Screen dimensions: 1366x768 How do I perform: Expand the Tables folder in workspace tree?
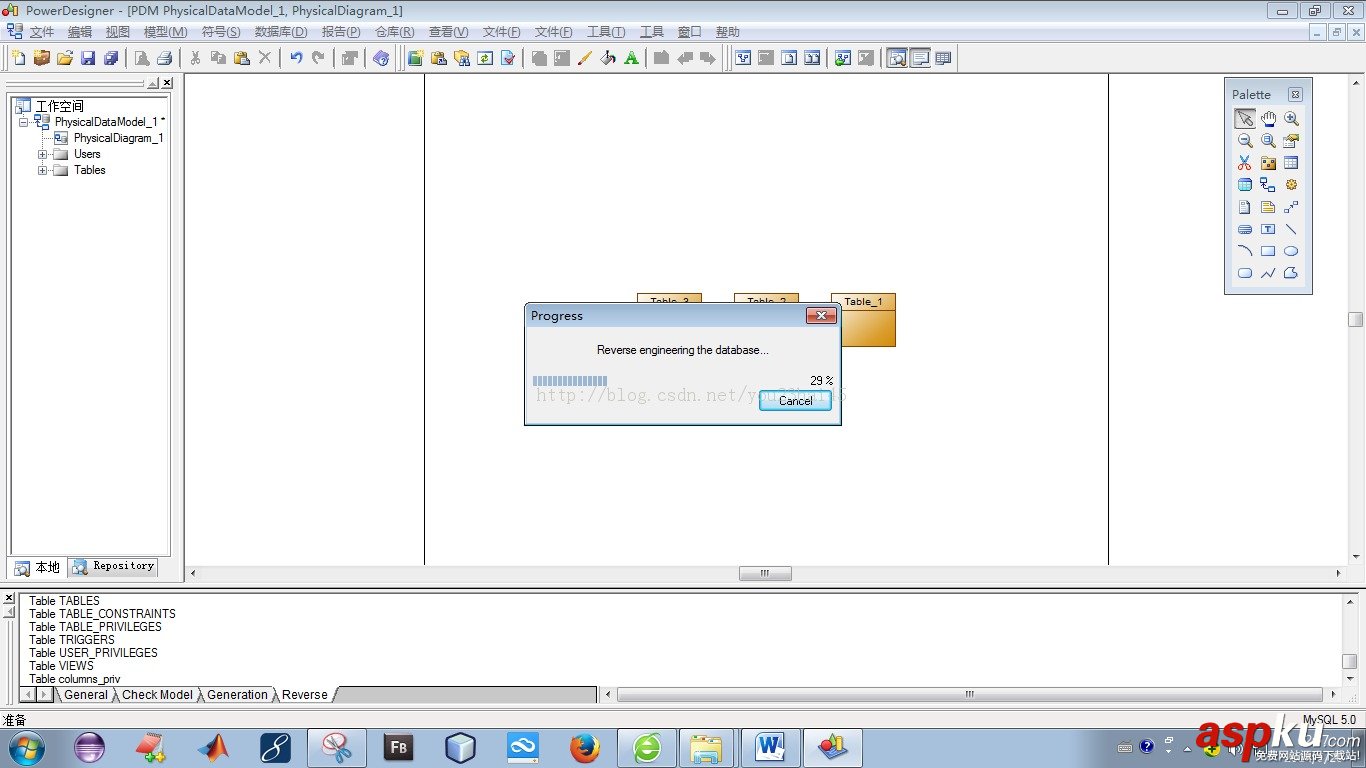pyautogui.click(x=43, y=170)
